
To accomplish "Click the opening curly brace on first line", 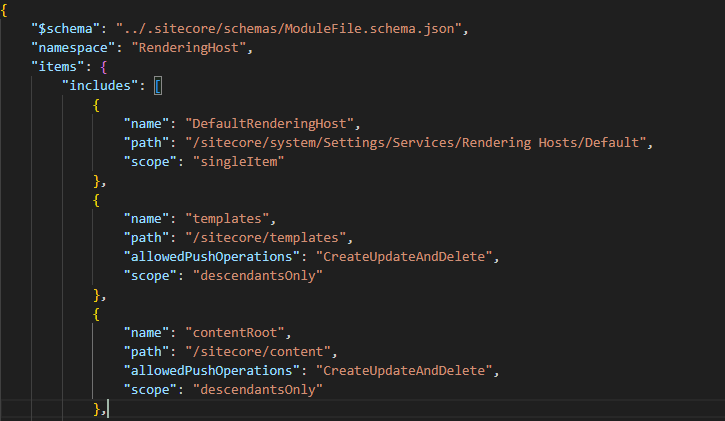I will [x=5, y=10].
